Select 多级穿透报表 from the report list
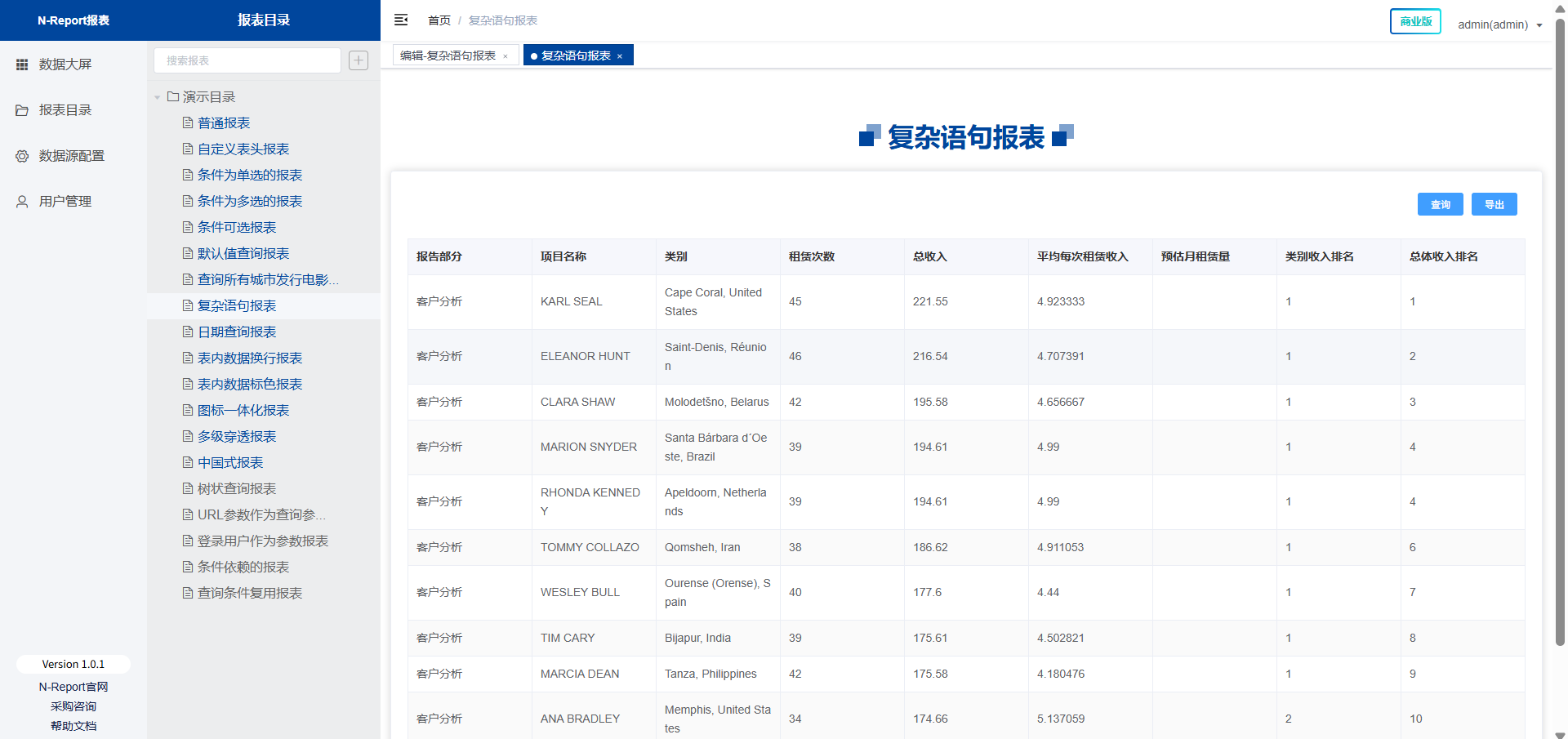The width and height of the screenshot is (1568, 739). tap(237, 437)
